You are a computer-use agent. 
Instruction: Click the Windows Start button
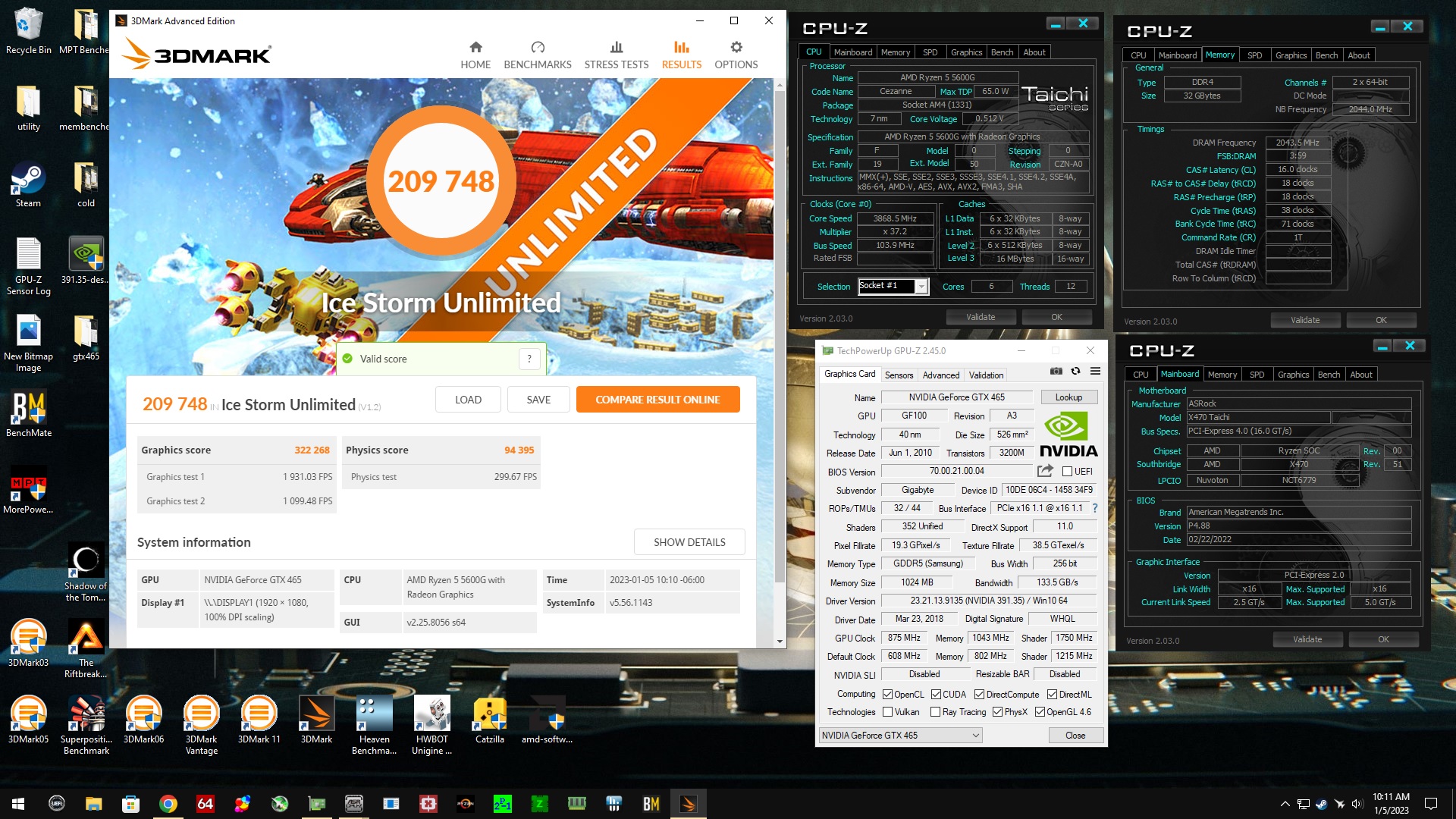19,804
